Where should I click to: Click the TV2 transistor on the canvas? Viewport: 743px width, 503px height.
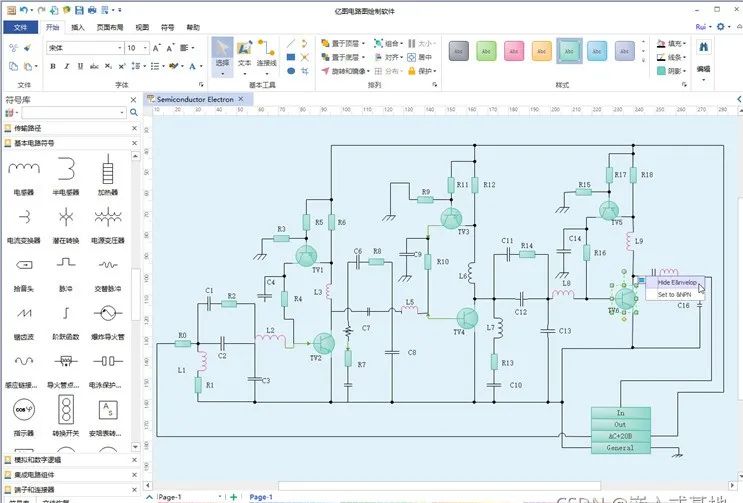pyautogui.click(x=324, y=343)
